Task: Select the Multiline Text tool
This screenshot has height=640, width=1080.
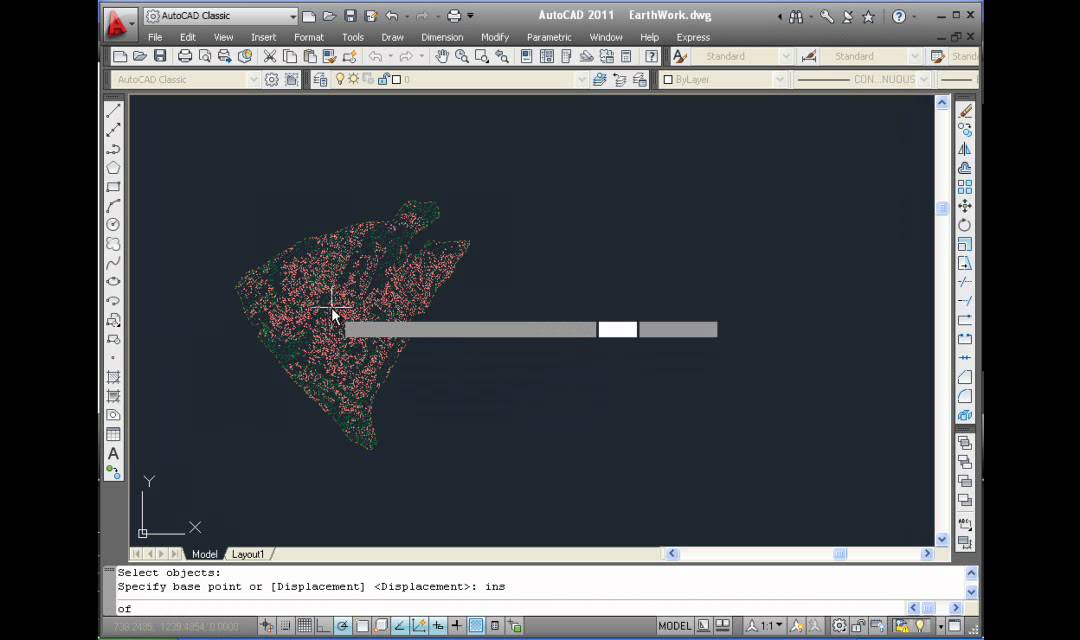Action: (x=114, y=453)
